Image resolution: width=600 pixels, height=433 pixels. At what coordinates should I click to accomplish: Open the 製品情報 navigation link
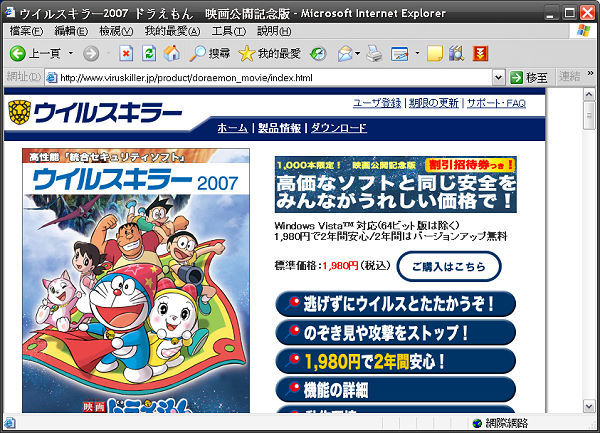point(279,128)
